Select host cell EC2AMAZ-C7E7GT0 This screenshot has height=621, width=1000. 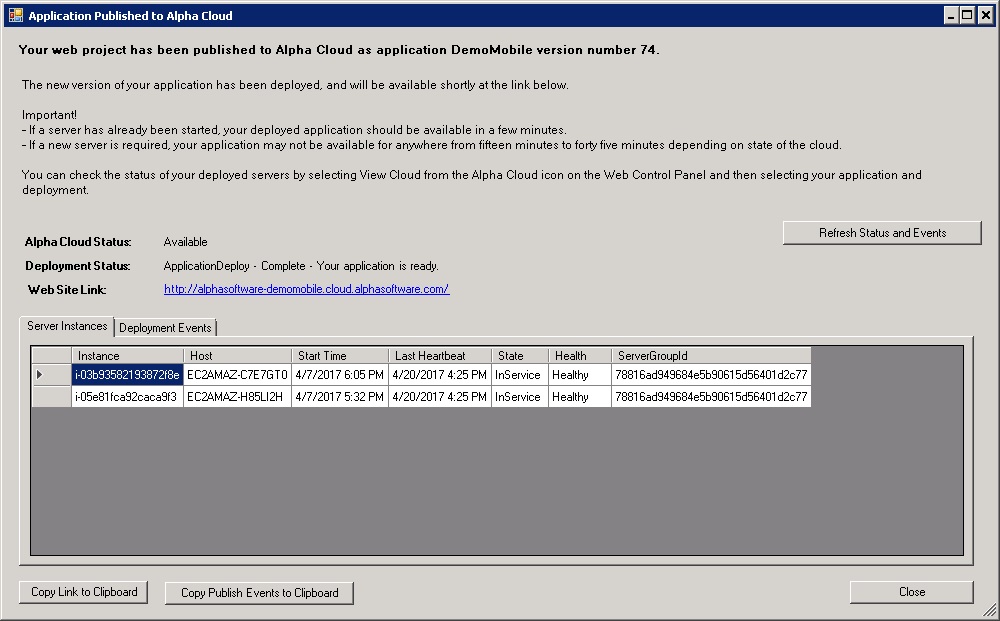coord(237,375)
